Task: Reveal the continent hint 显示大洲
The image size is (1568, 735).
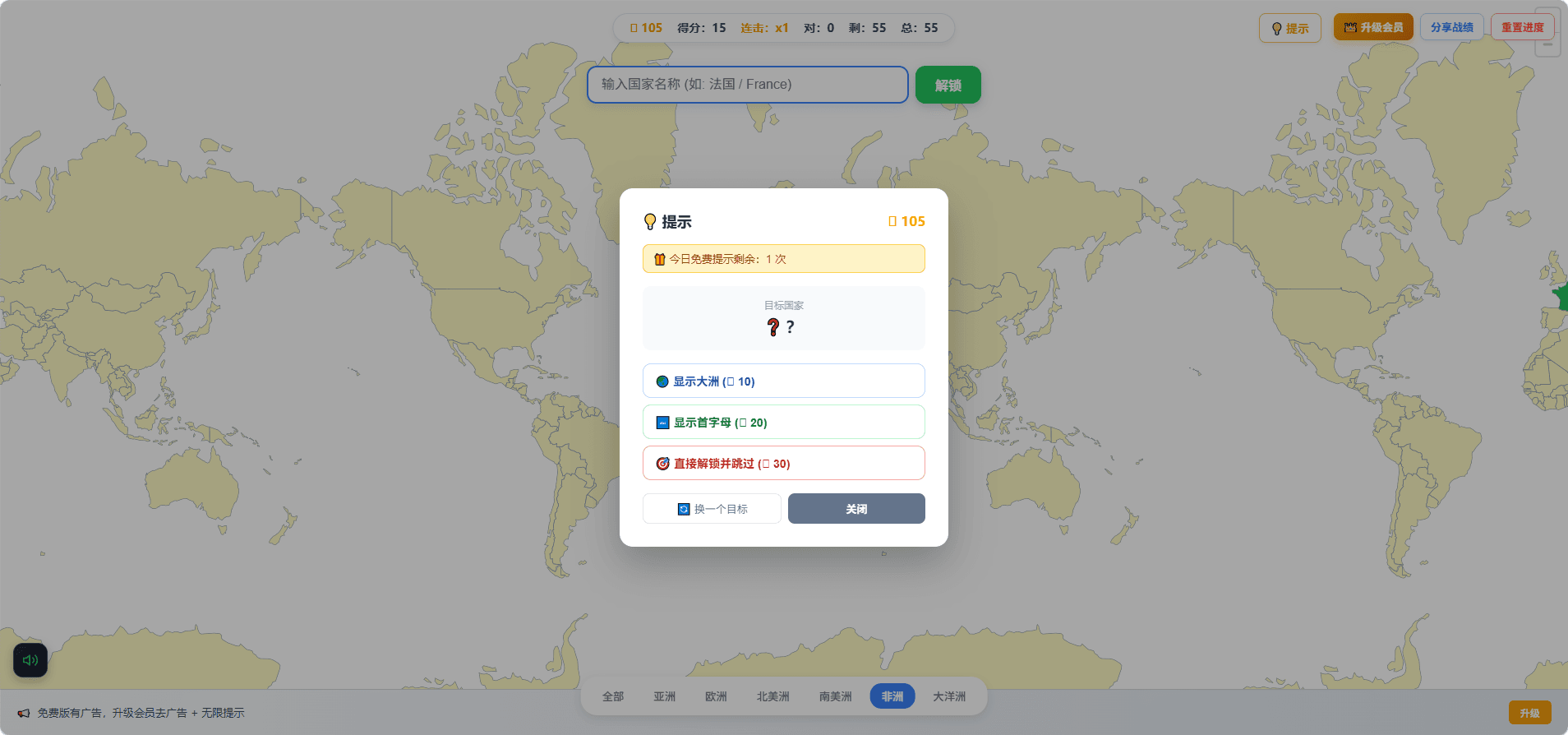Action: pos(784,381)
